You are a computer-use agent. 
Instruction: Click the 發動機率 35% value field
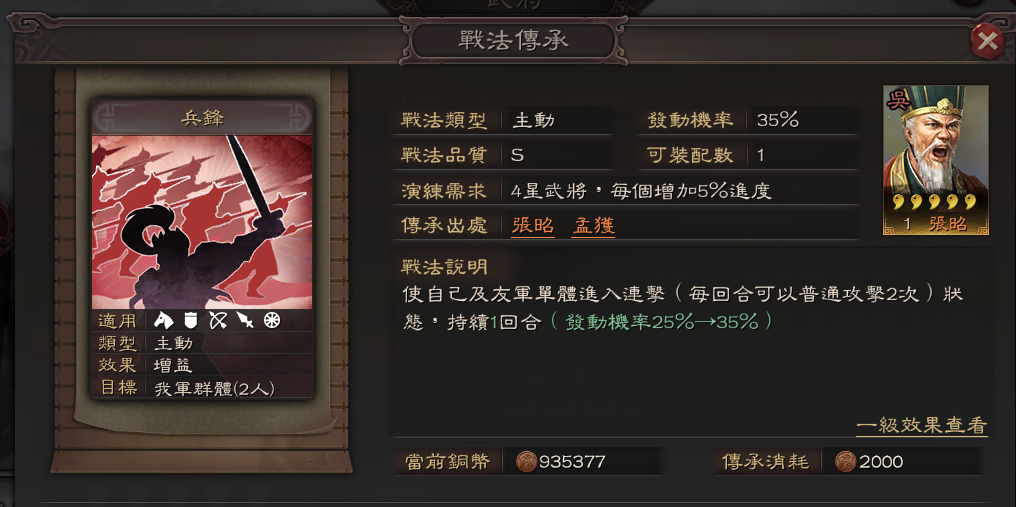pyautogui.click(x=802, y=120)
